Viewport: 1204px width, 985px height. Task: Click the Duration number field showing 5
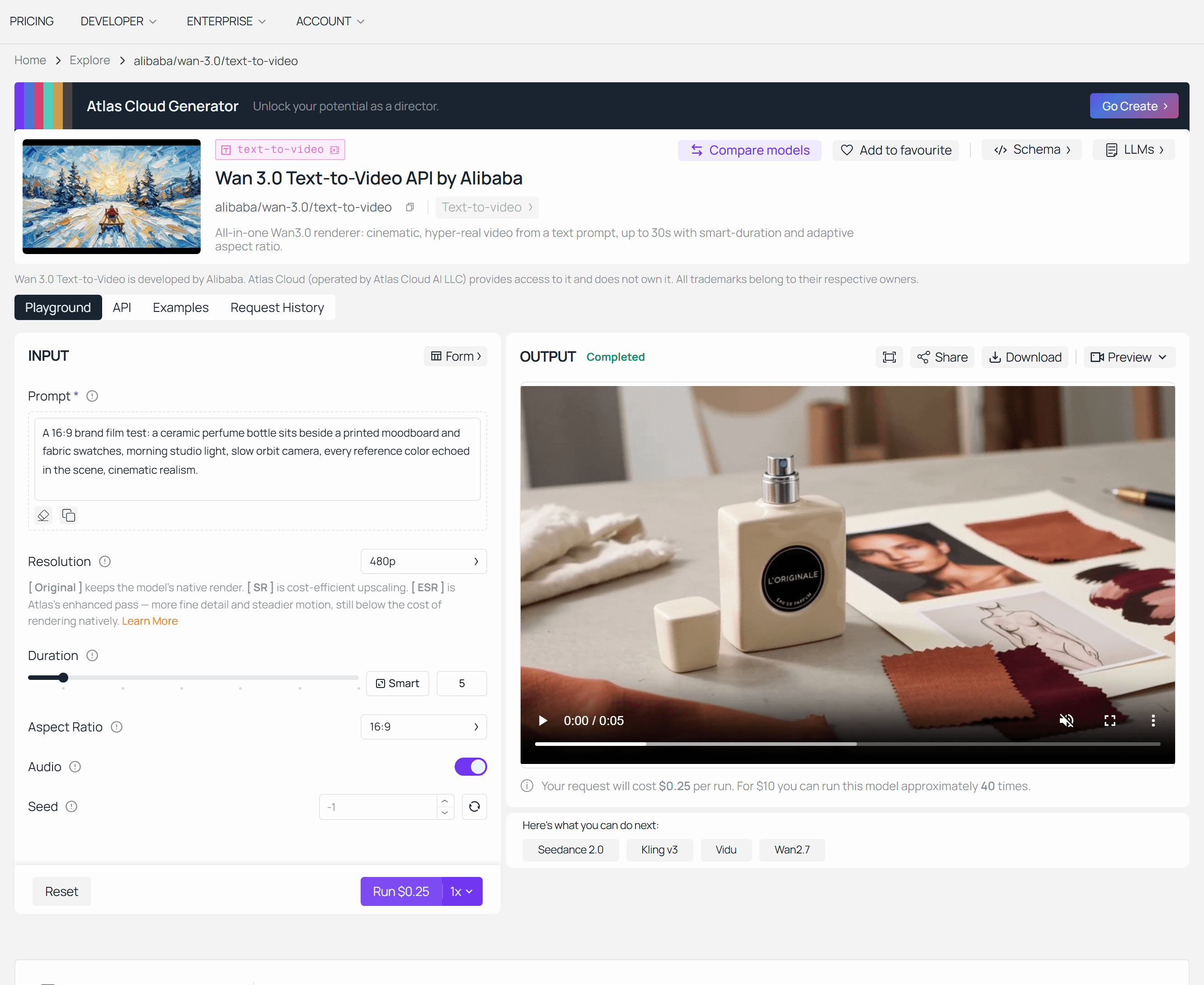(x=461, y=683)
